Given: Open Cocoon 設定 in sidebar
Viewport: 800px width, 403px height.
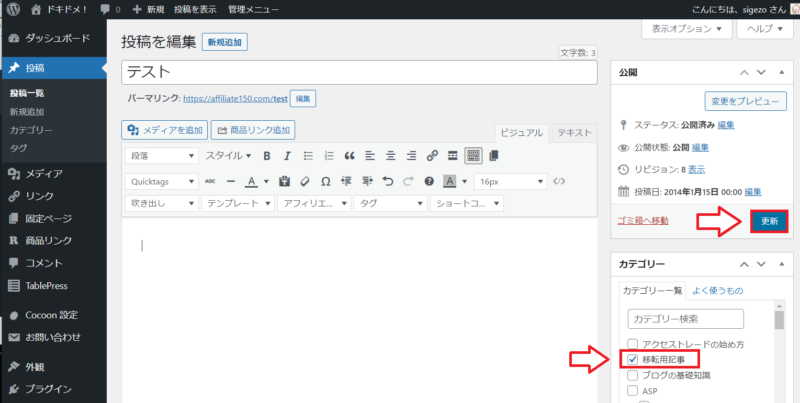Looking at the screenshot, I should coord(54,315).
